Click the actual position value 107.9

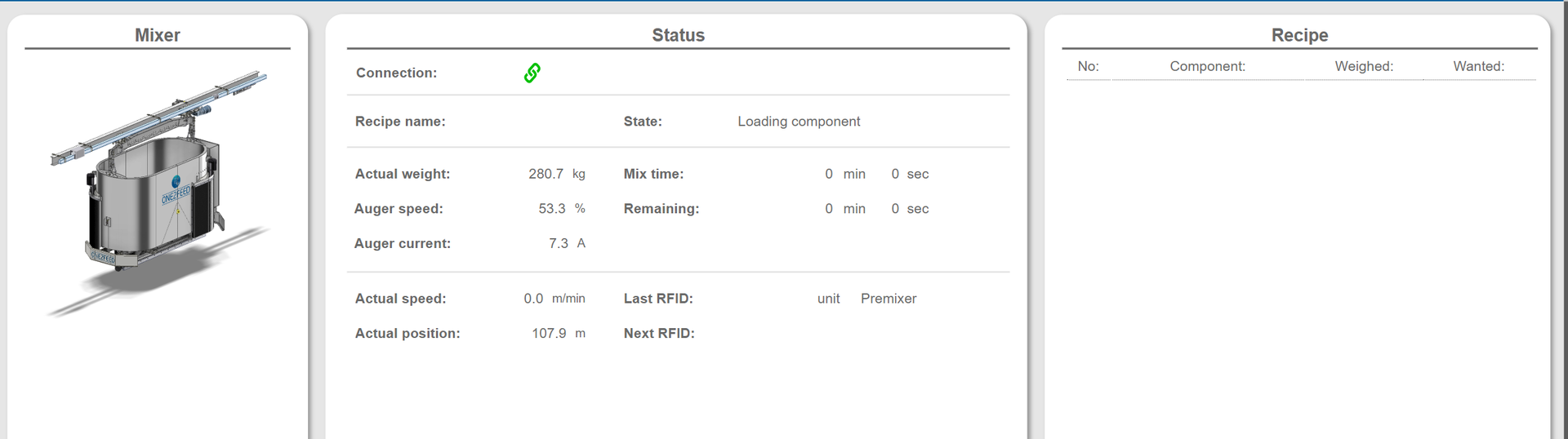(x=549, y=333)
